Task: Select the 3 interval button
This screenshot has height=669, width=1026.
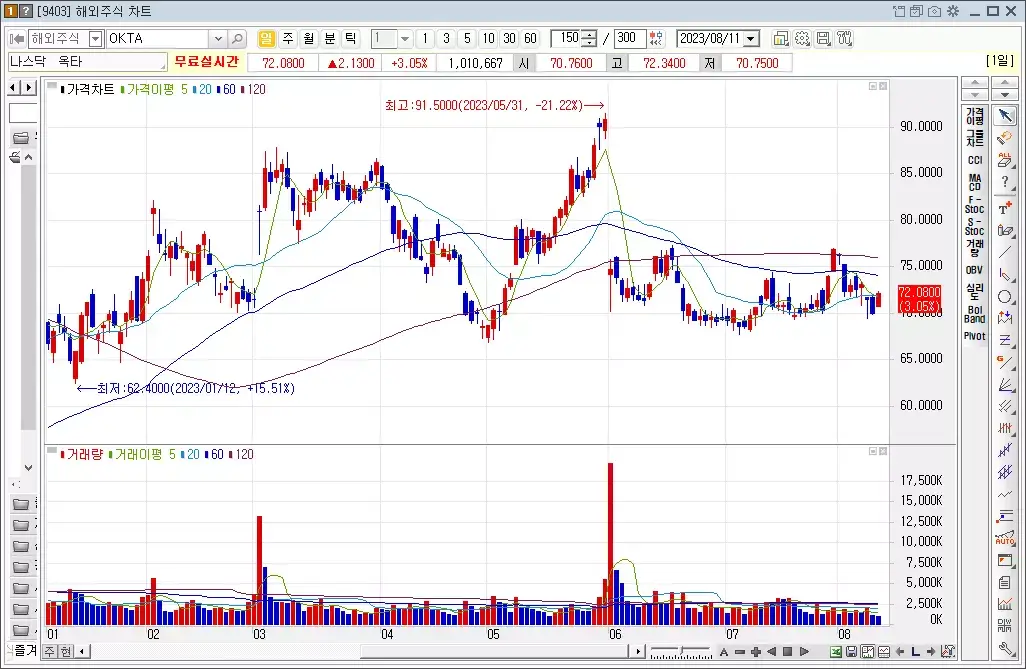Action: 446,39
